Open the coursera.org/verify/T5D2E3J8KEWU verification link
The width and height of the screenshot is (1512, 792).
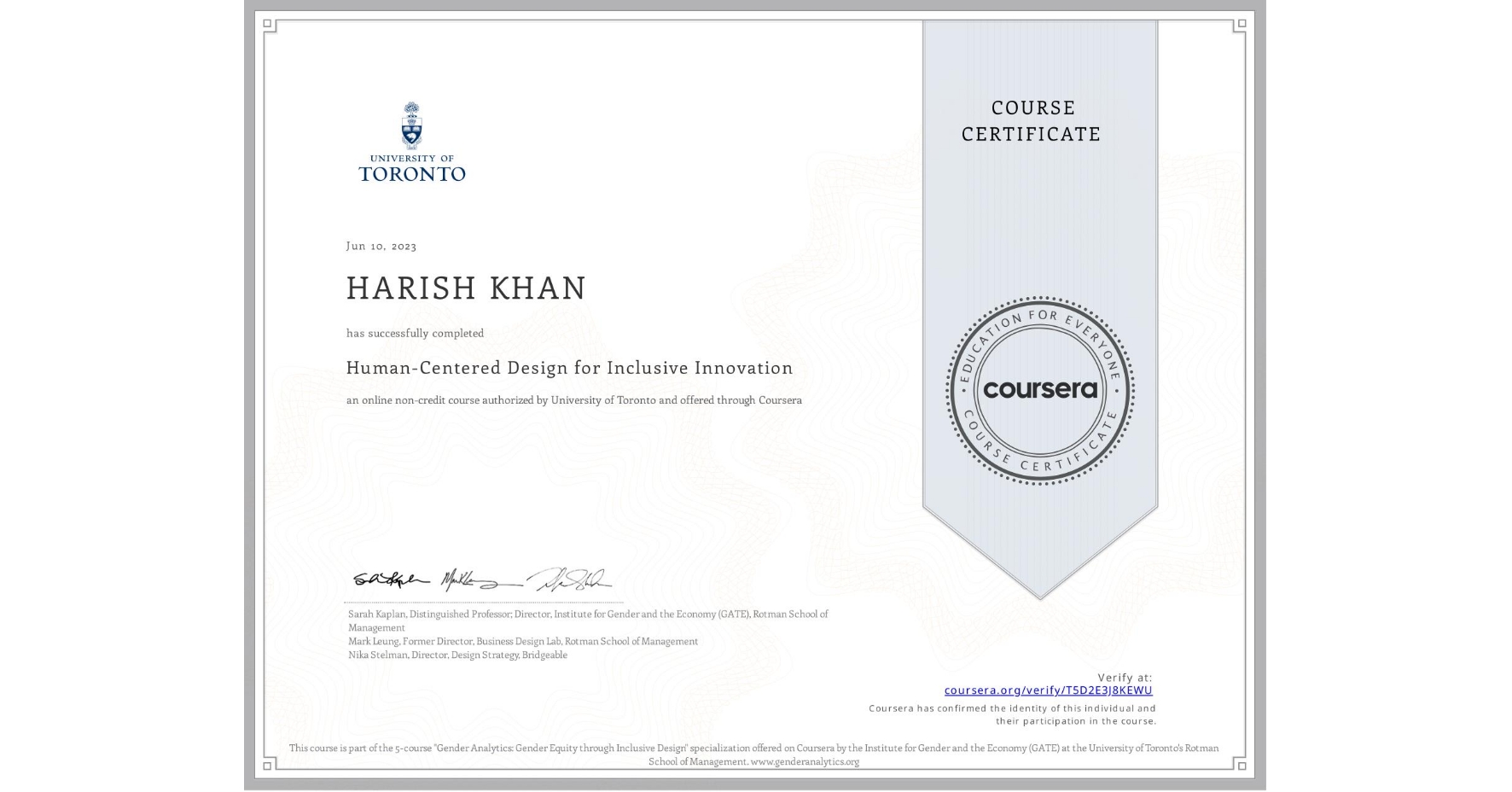point(1047,689)
